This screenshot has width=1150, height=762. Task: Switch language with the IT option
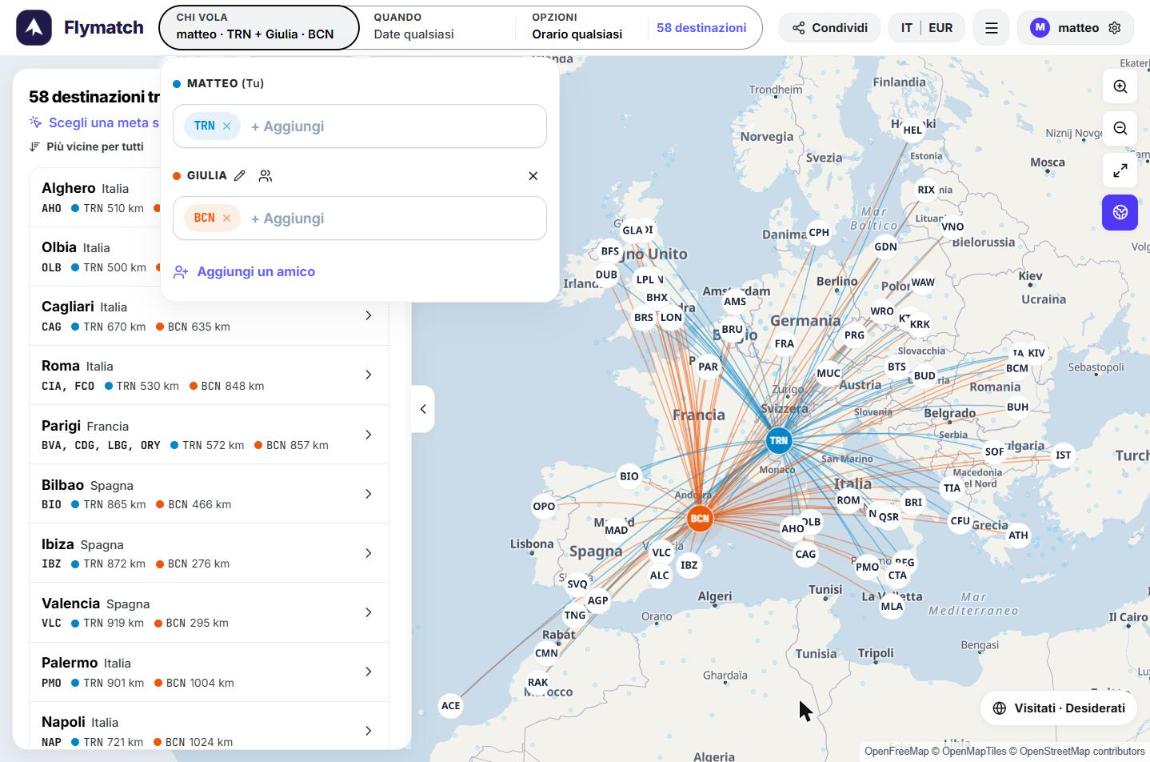[x=907, y=28]
